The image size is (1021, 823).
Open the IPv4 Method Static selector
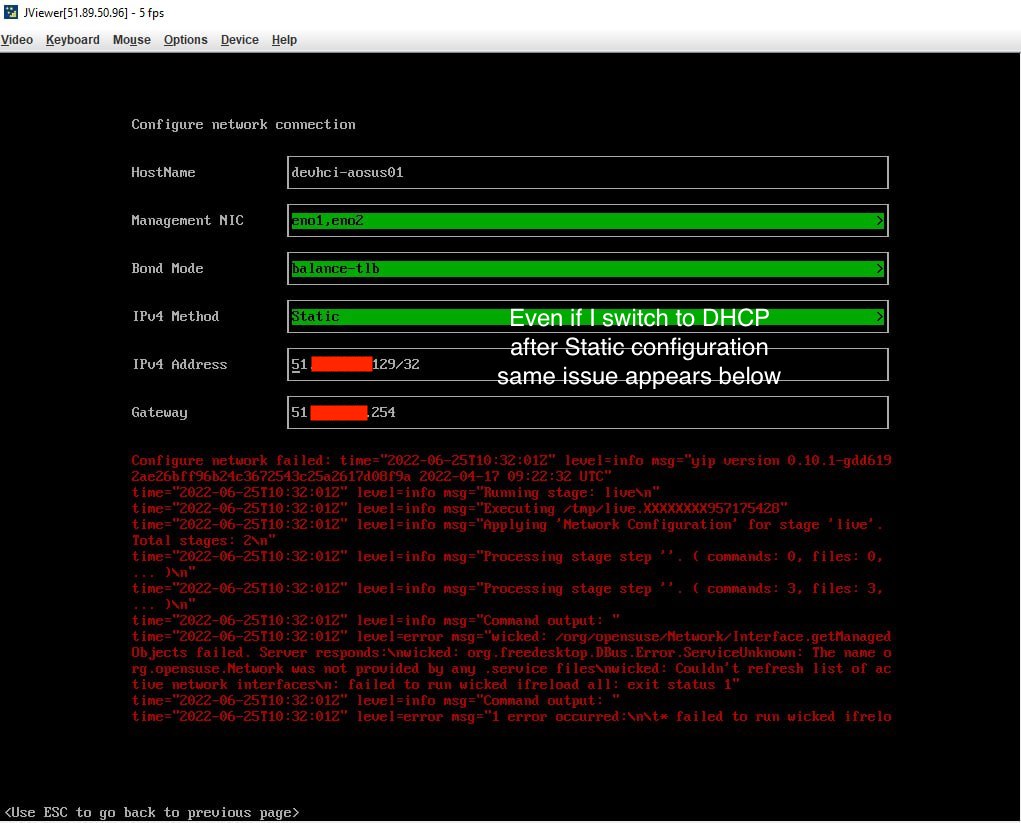(x=587, y=316)
